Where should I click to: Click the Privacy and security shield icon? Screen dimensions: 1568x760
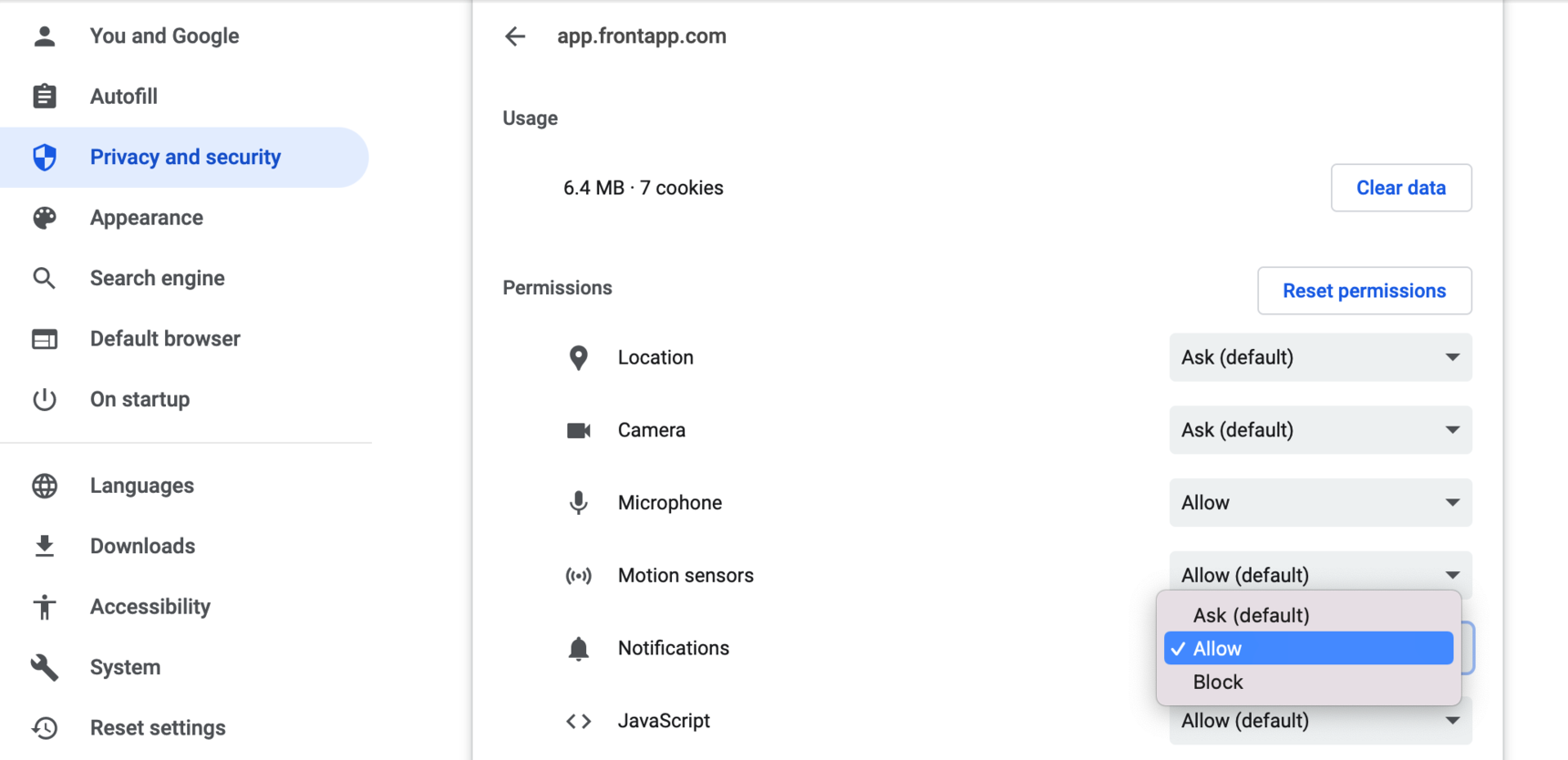45,158
